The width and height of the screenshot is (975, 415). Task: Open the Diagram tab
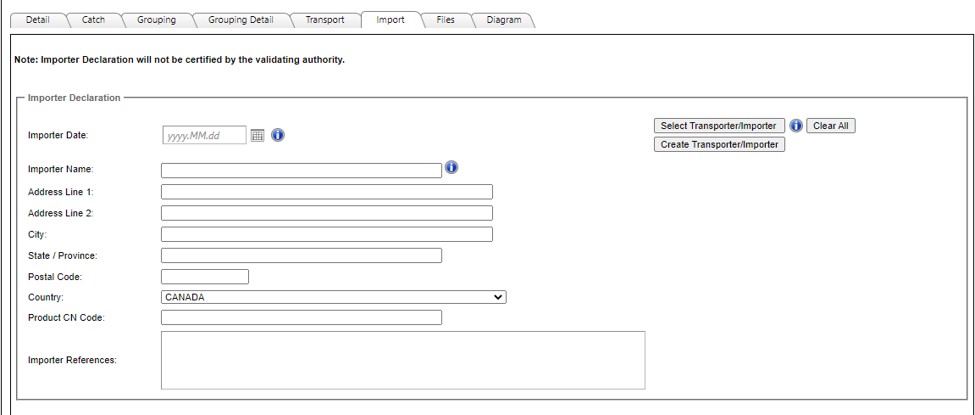[x=504, y=20]
